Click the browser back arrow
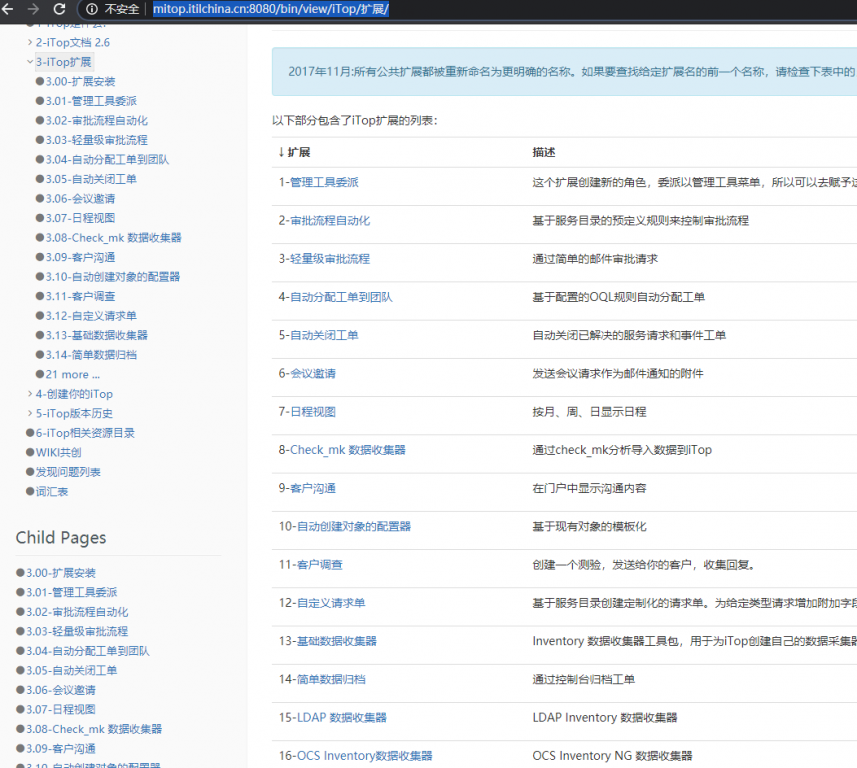The height and width of the screenshot is (768, 857). tap(8, 9)
